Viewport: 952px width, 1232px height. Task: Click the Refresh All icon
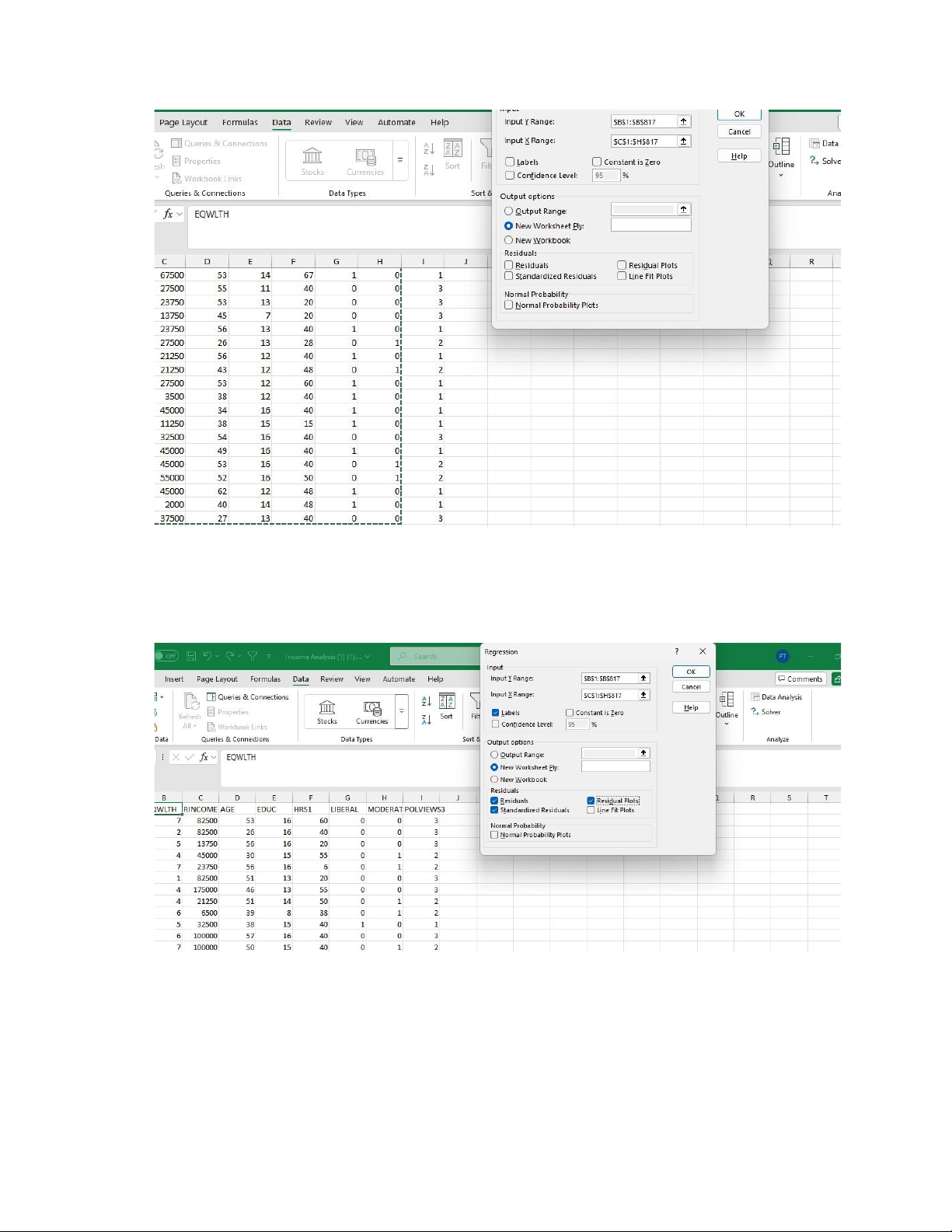190,703
